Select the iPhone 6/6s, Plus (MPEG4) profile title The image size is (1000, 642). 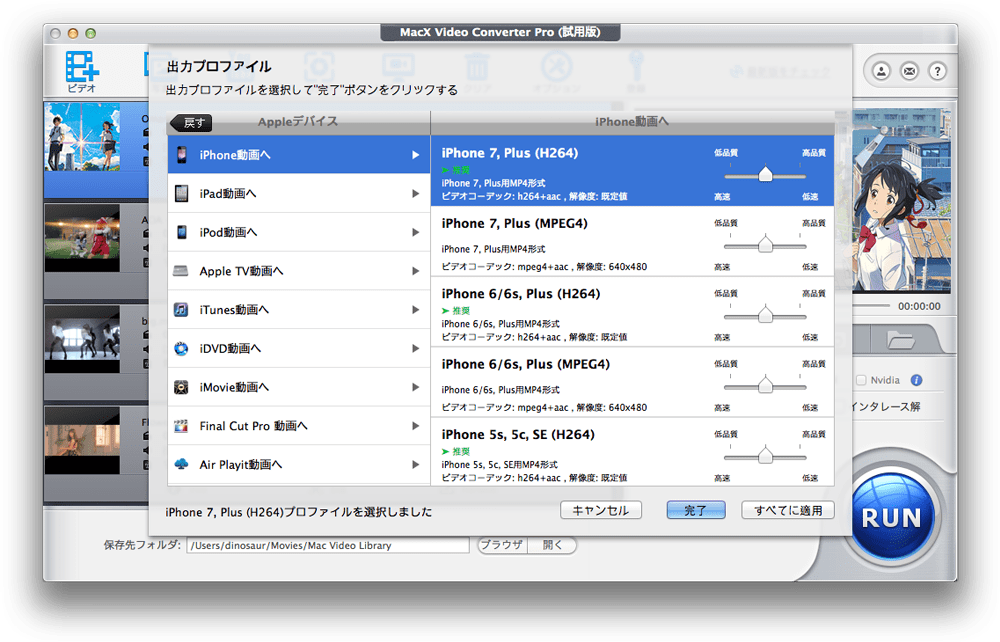526,364
